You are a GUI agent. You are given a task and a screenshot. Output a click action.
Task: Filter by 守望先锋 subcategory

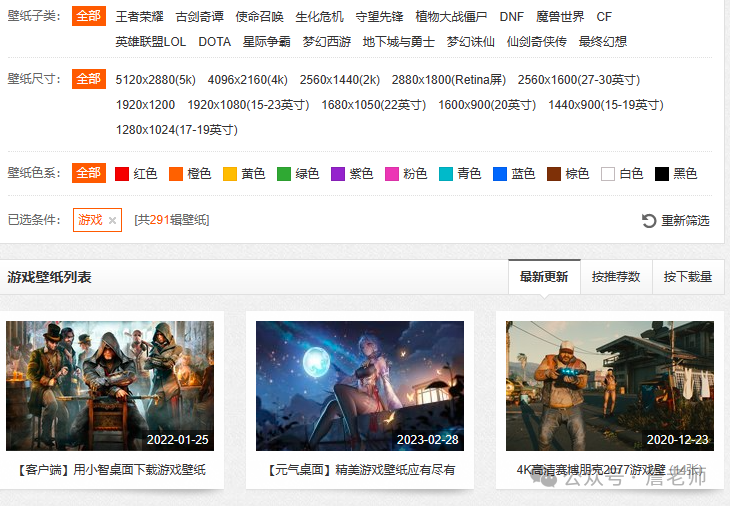380,17
